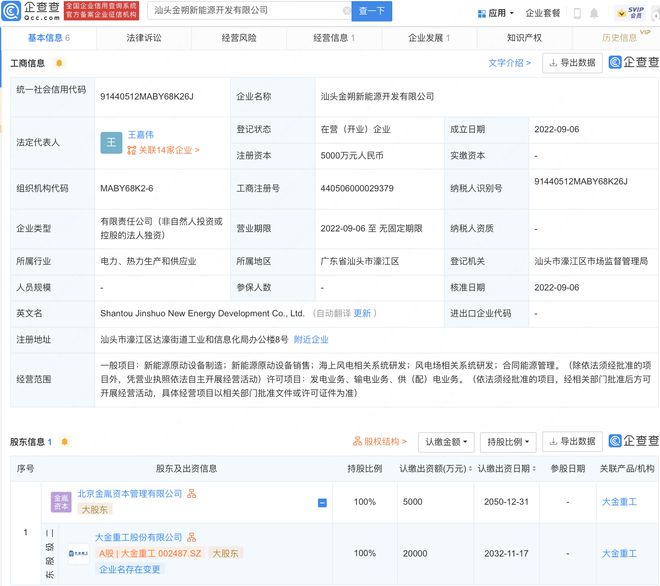Click the 二级股东 vertical label
Screen dimensions: 660x586
click(x=50, y=554)
